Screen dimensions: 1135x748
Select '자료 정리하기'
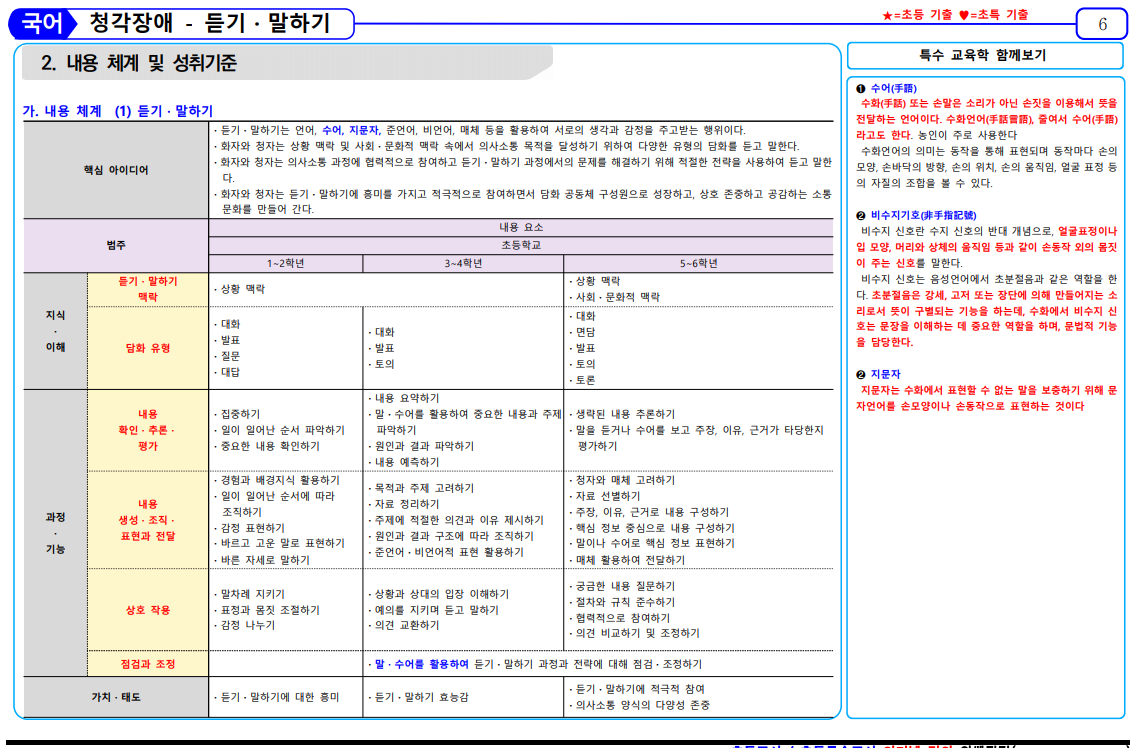(407, 504)
